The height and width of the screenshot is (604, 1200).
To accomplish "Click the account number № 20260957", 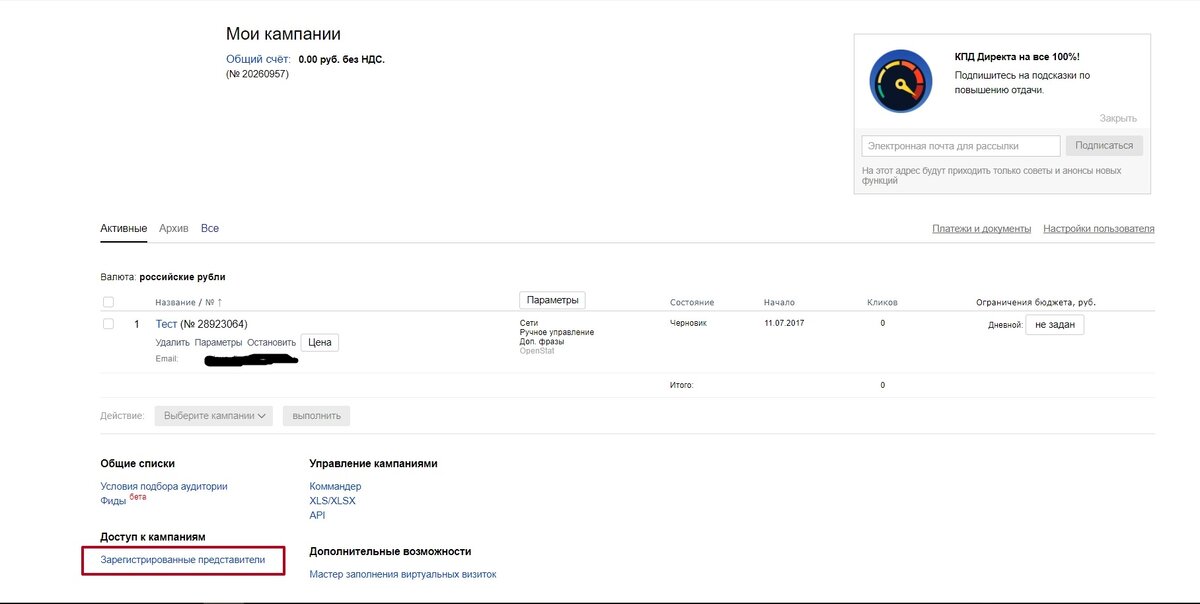I will point(257,74).
